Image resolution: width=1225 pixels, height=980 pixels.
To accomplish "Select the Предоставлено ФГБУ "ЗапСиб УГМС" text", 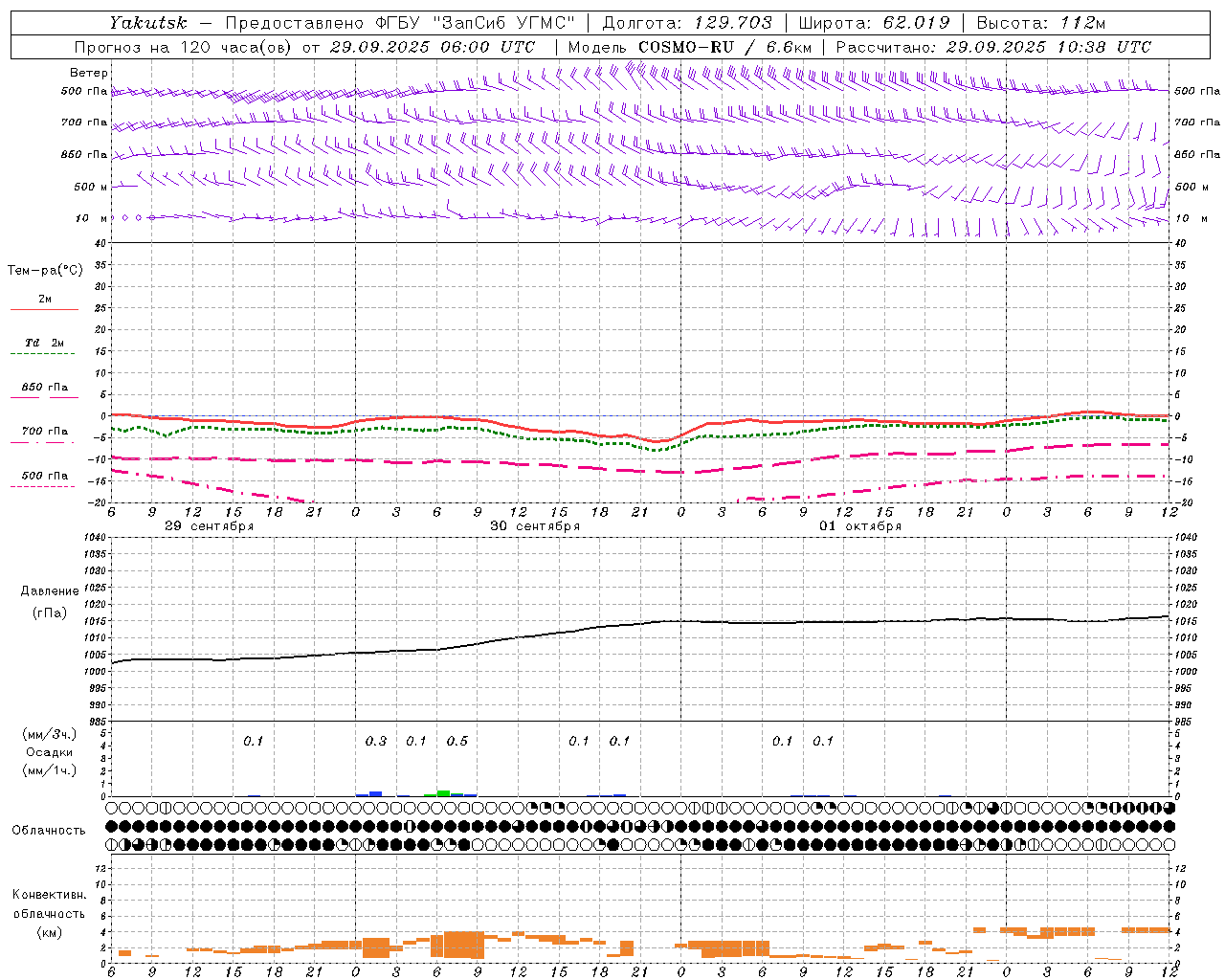I will point(400,23).
